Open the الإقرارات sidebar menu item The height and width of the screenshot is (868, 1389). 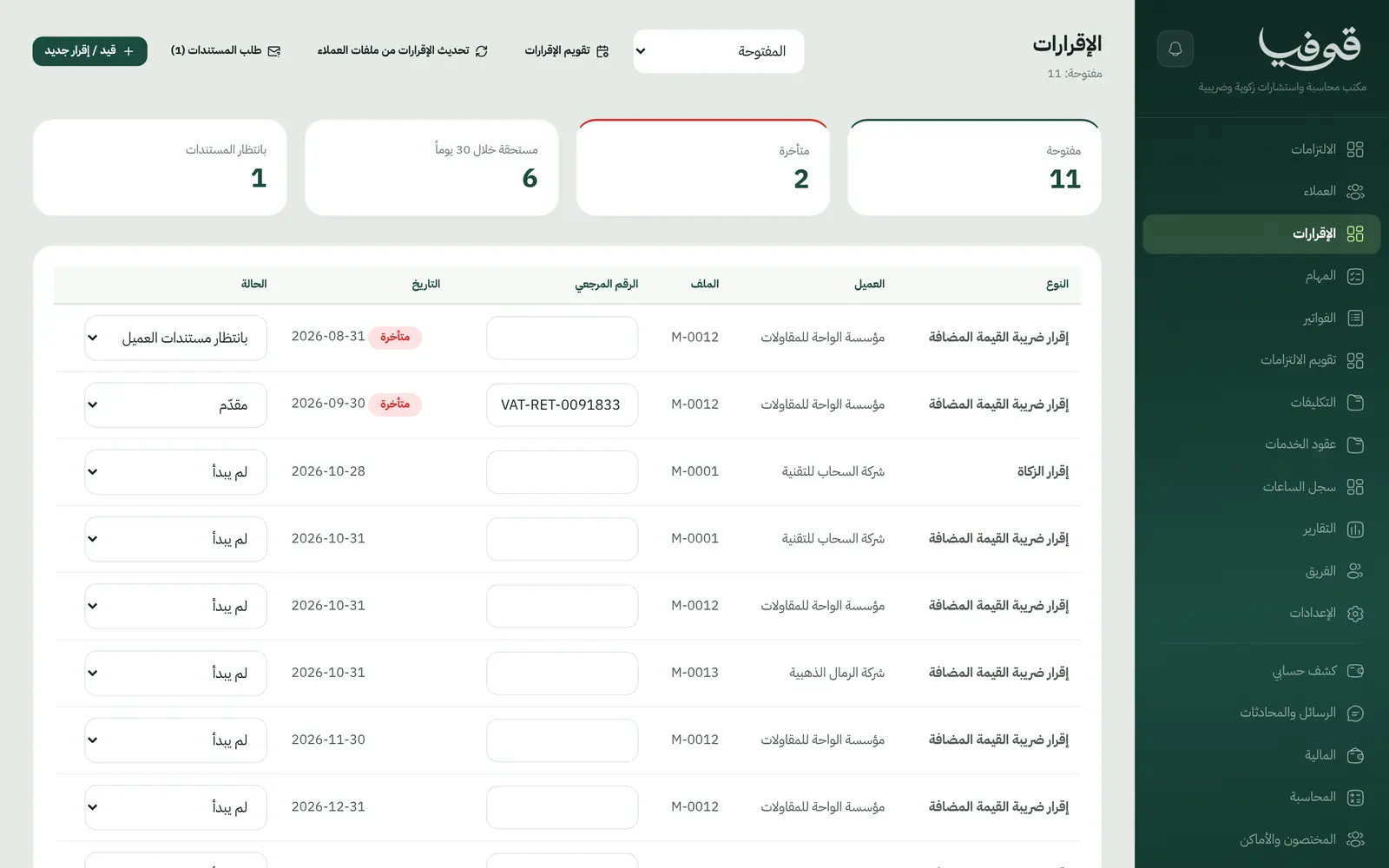(1261, 233)
